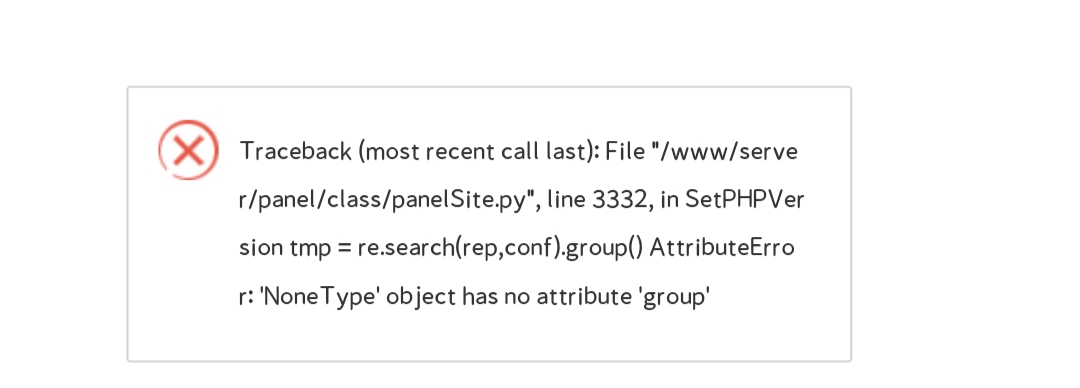Viewport: 1080px width, 388px height.
Task: Click the text '(most recent call last):'
Action: [x=479, y=151]
